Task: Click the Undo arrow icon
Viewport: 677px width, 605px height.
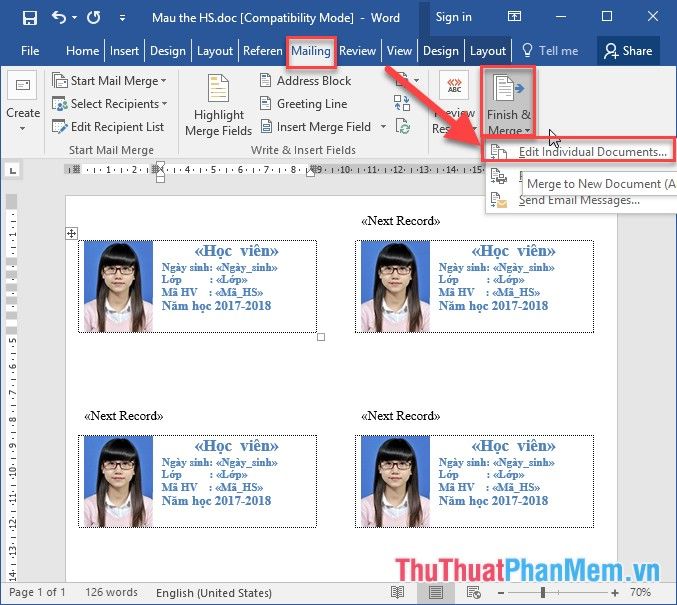Action: pyautogui.click(x=58, y=17)
